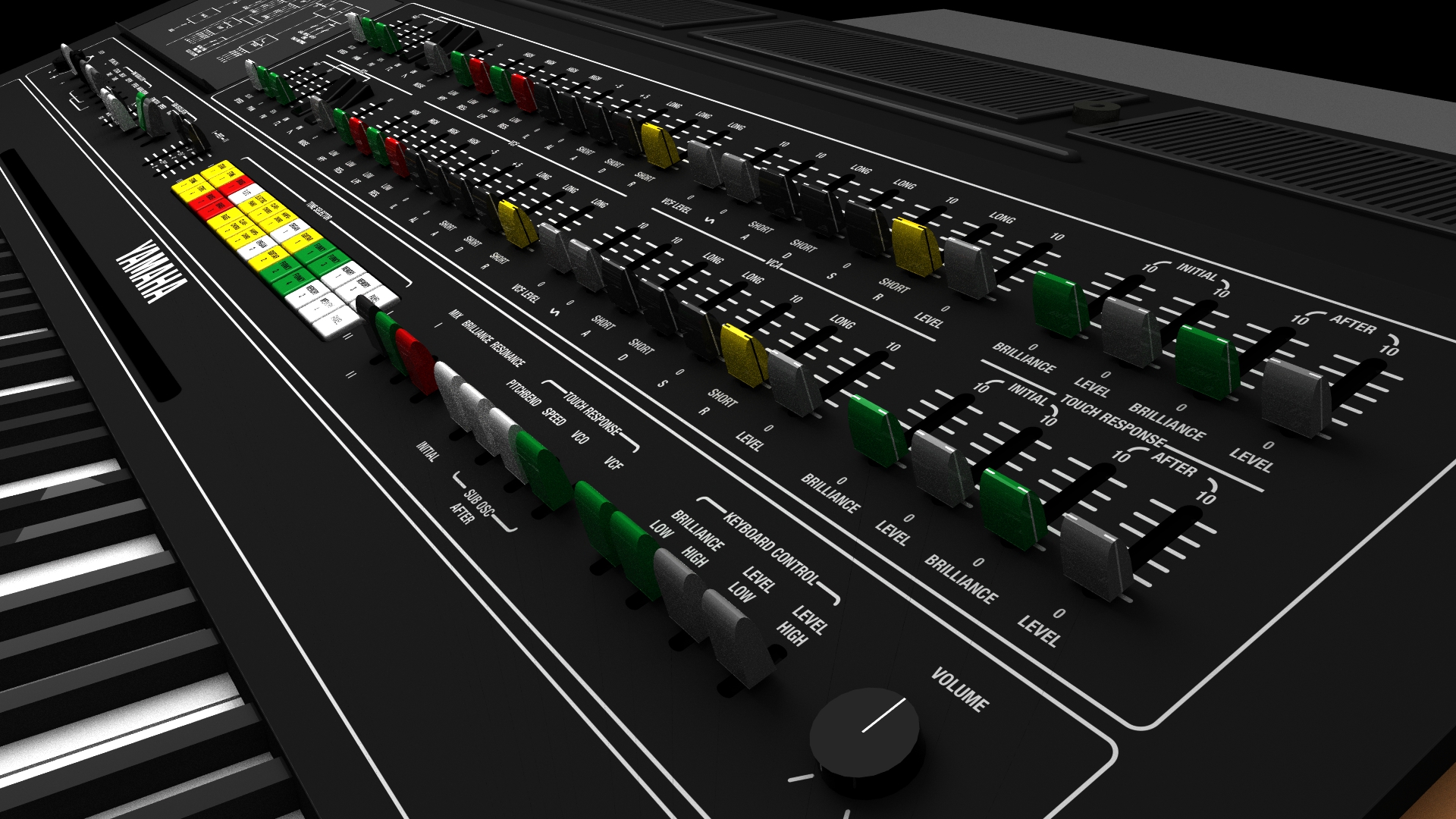Image resolution: width=1456 pixels, height=819 pixels.
Task: Click the SUB OSC label
Action: (x=479, y=504)
